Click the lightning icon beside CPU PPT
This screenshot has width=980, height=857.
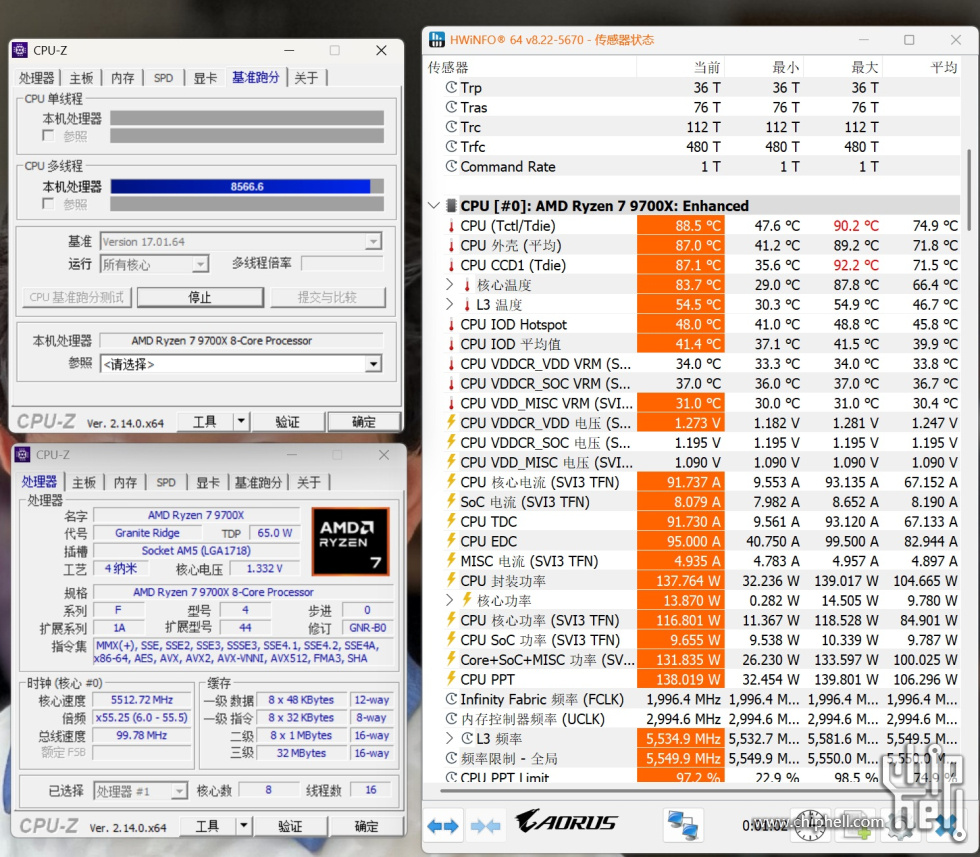tap(451, 679)
